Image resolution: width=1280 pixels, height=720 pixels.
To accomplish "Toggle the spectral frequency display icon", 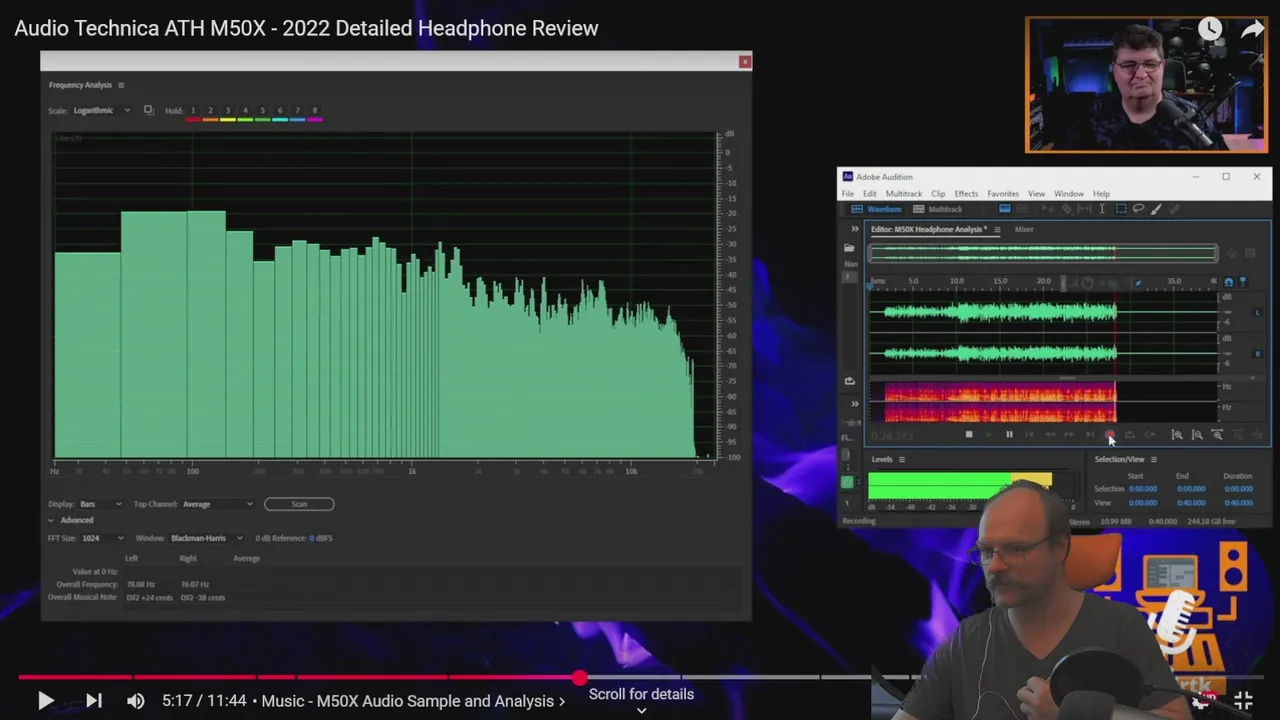I will [x=1005, y=209].
